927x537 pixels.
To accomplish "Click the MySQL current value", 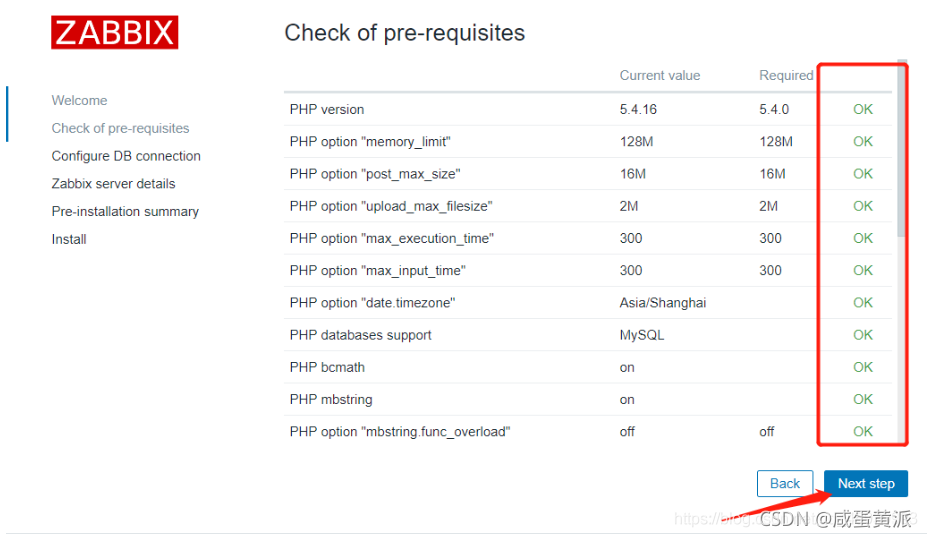I will pos(641,335).
